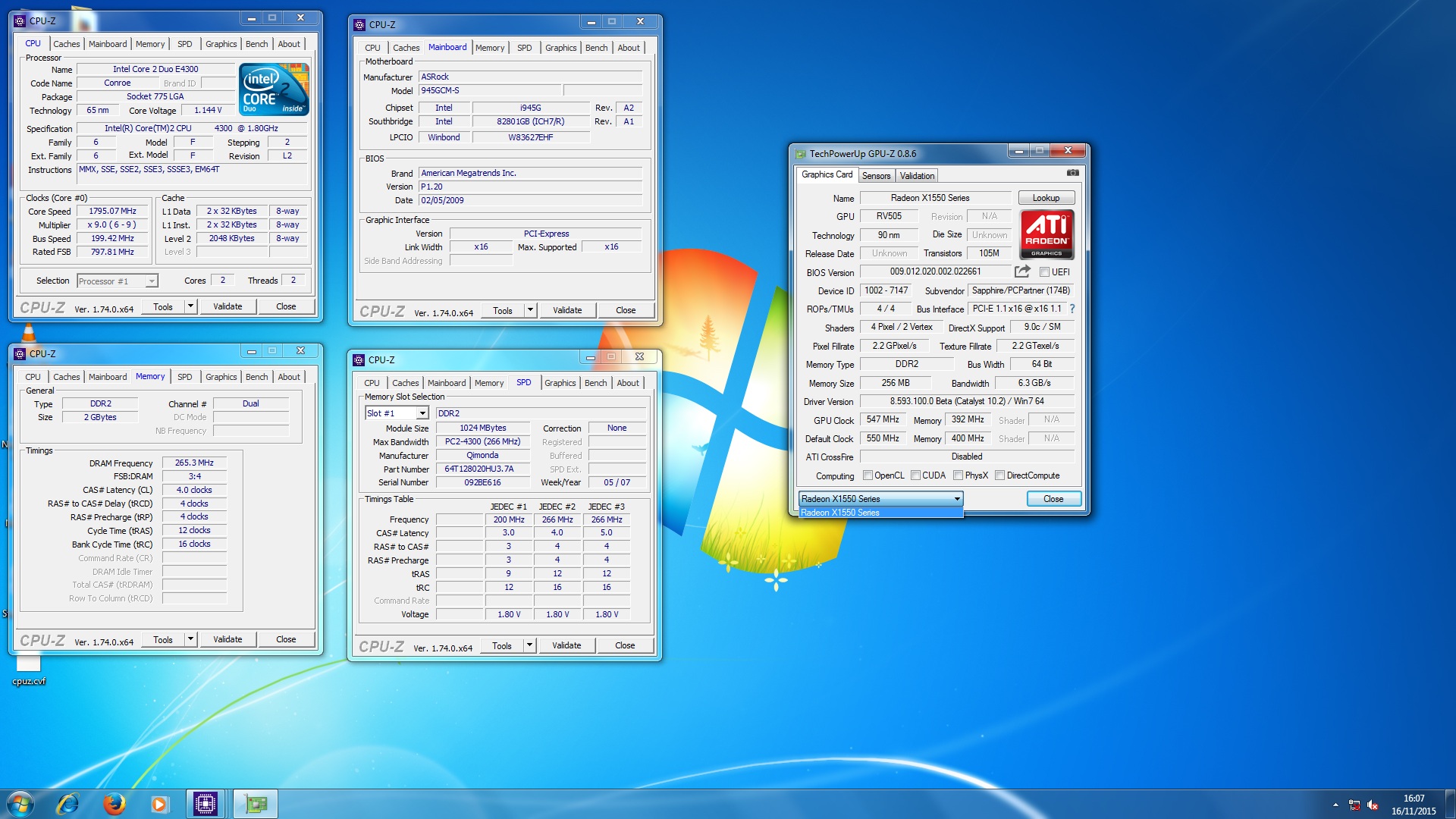Open Tools dropdown arrow in SPD window
This screenshot has height=819, width=1456.
[529, 646]
